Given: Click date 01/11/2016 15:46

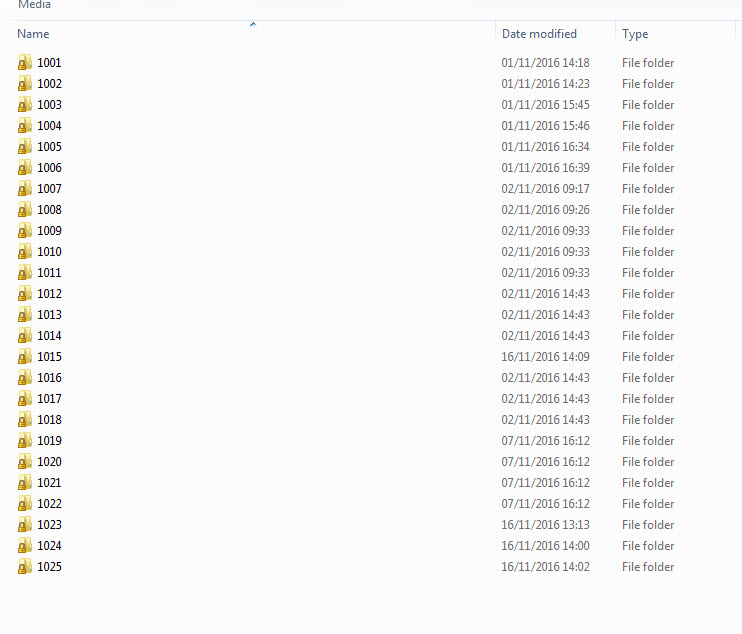Looking at the screenshot, I should (545, 126).
